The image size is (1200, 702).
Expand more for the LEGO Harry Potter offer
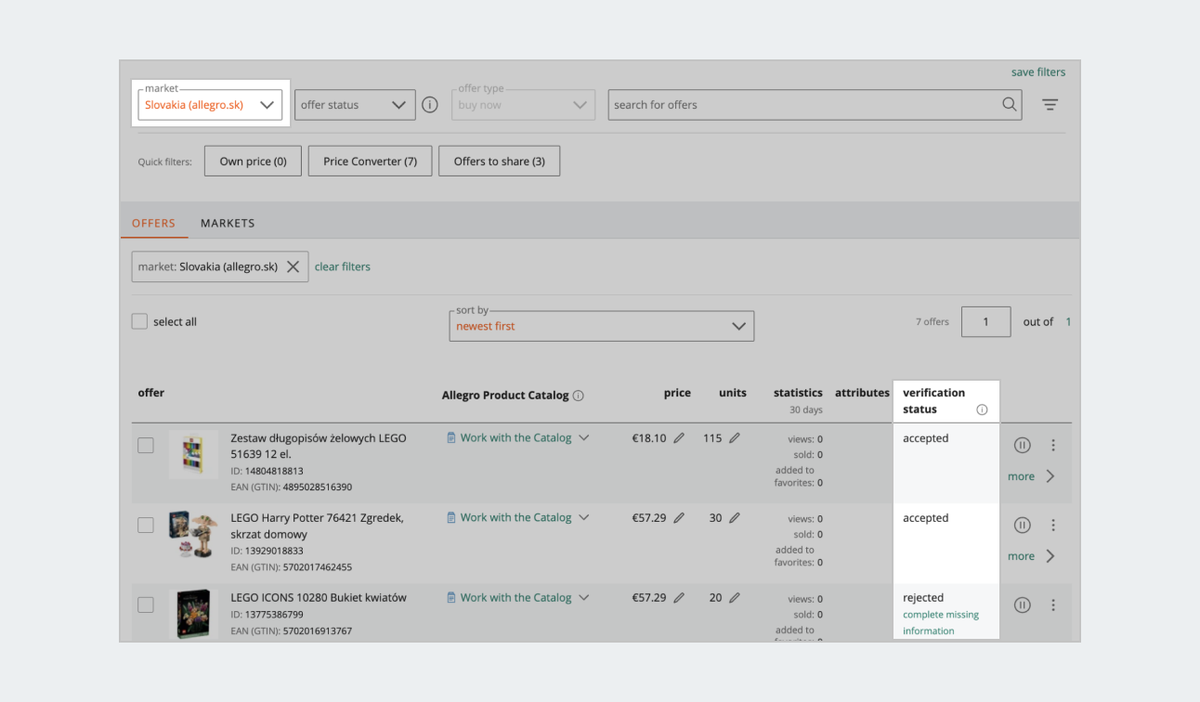pos(1031,556)
